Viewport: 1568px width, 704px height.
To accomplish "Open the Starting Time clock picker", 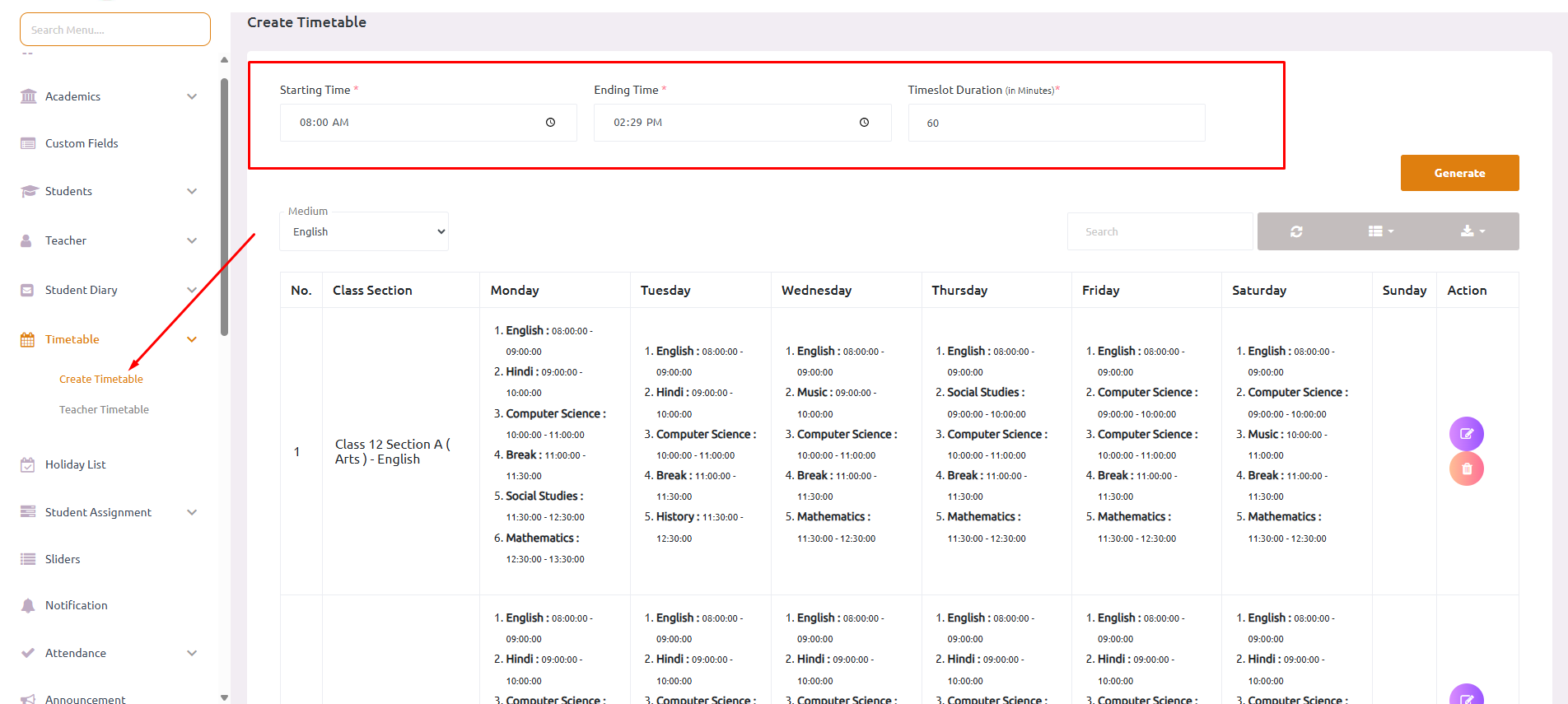I will [x=550, y=123].
